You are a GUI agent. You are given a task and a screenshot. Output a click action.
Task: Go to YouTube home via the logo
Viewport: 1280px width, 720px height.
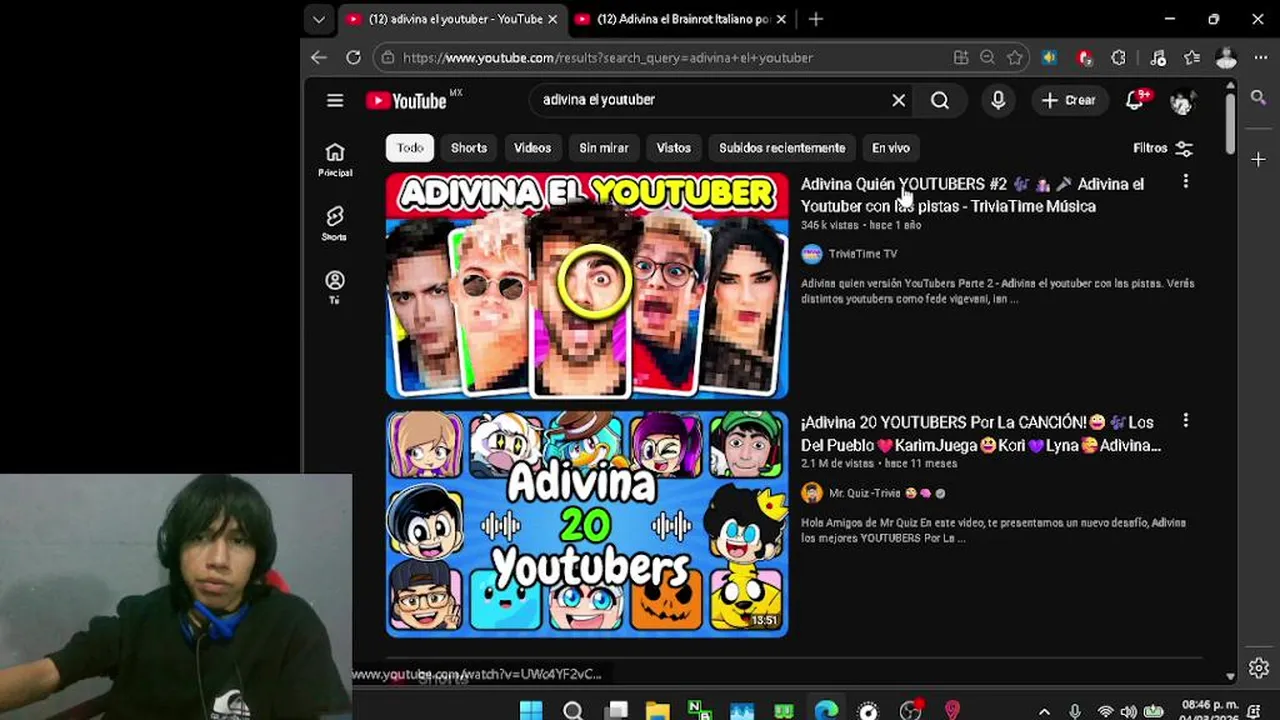[407, 100]
